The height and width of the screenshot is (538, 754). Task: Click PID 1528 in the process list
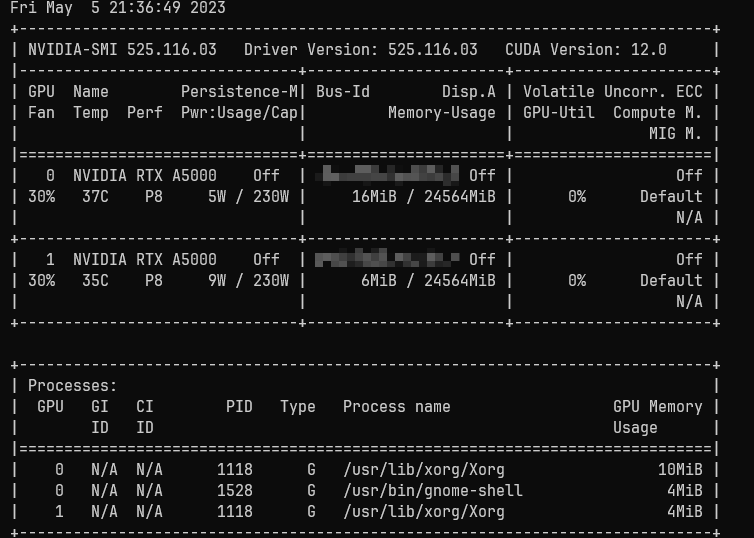point(235,490)
